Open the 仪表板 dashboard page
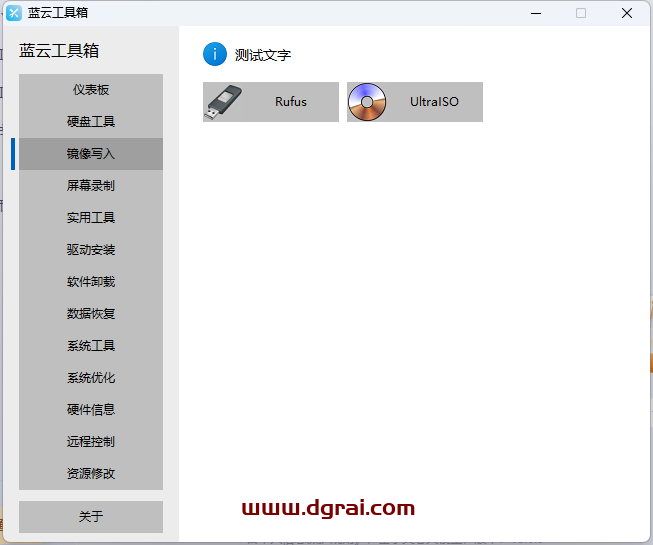 point(91,90)
